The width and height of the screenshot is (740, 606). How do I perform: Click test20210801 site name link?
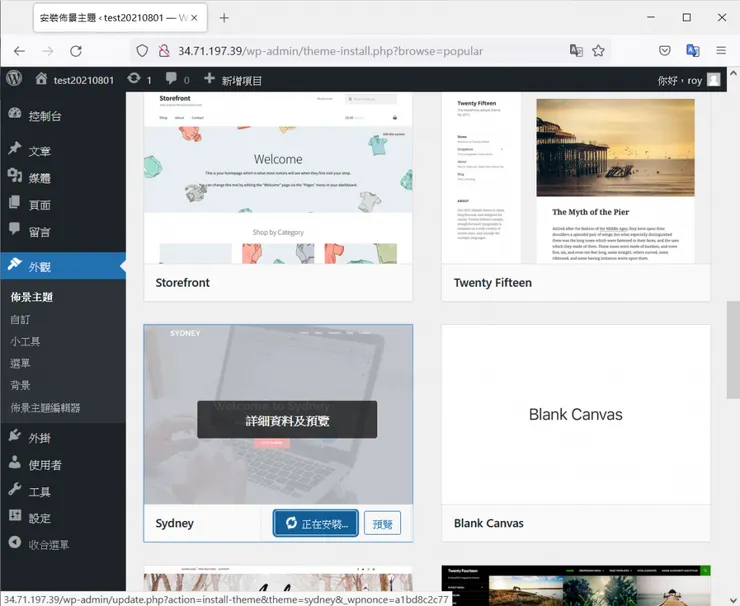click(x=84, y=81)
